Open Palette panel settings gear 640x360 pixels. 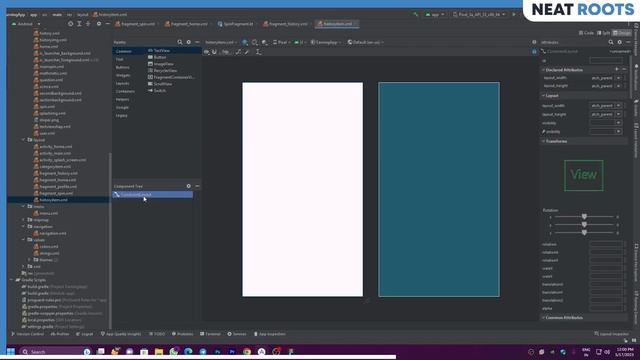[189, 42]
